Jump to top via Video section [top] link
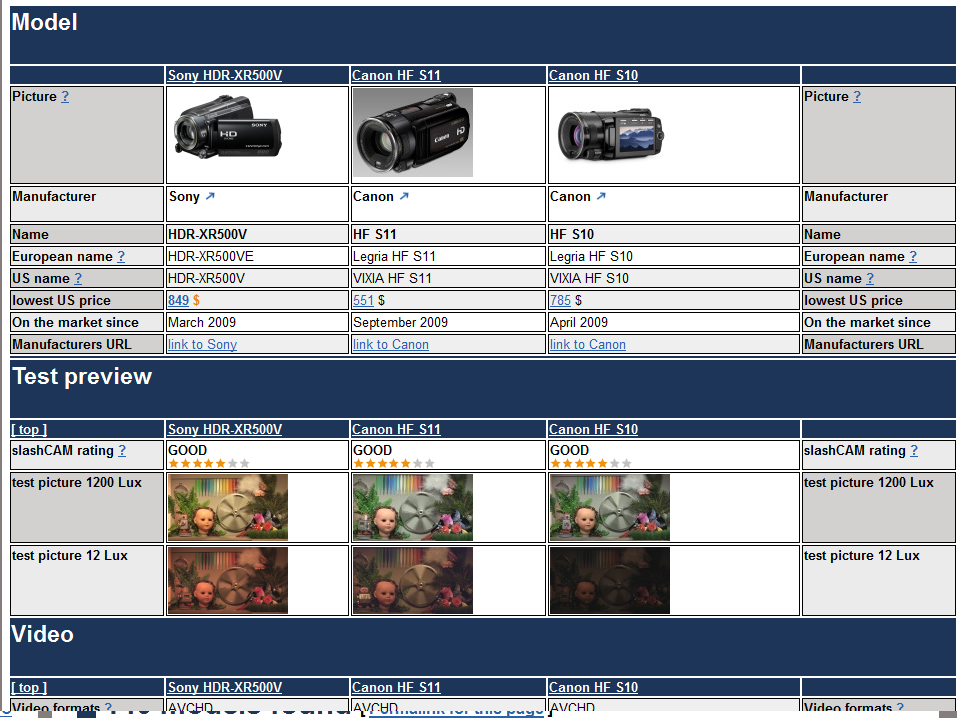This screenshot has width=957, height=718. point(29,687)
